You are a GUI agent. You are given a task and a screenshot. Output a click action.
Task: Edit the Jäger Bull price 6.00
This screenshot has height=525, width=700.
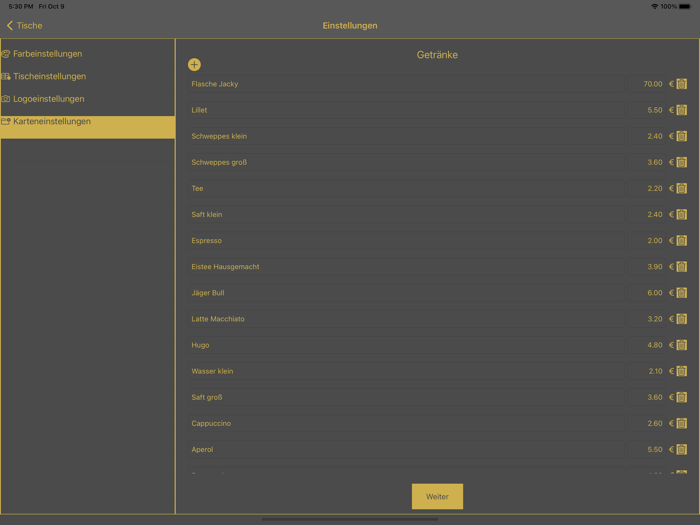(646, 293)
